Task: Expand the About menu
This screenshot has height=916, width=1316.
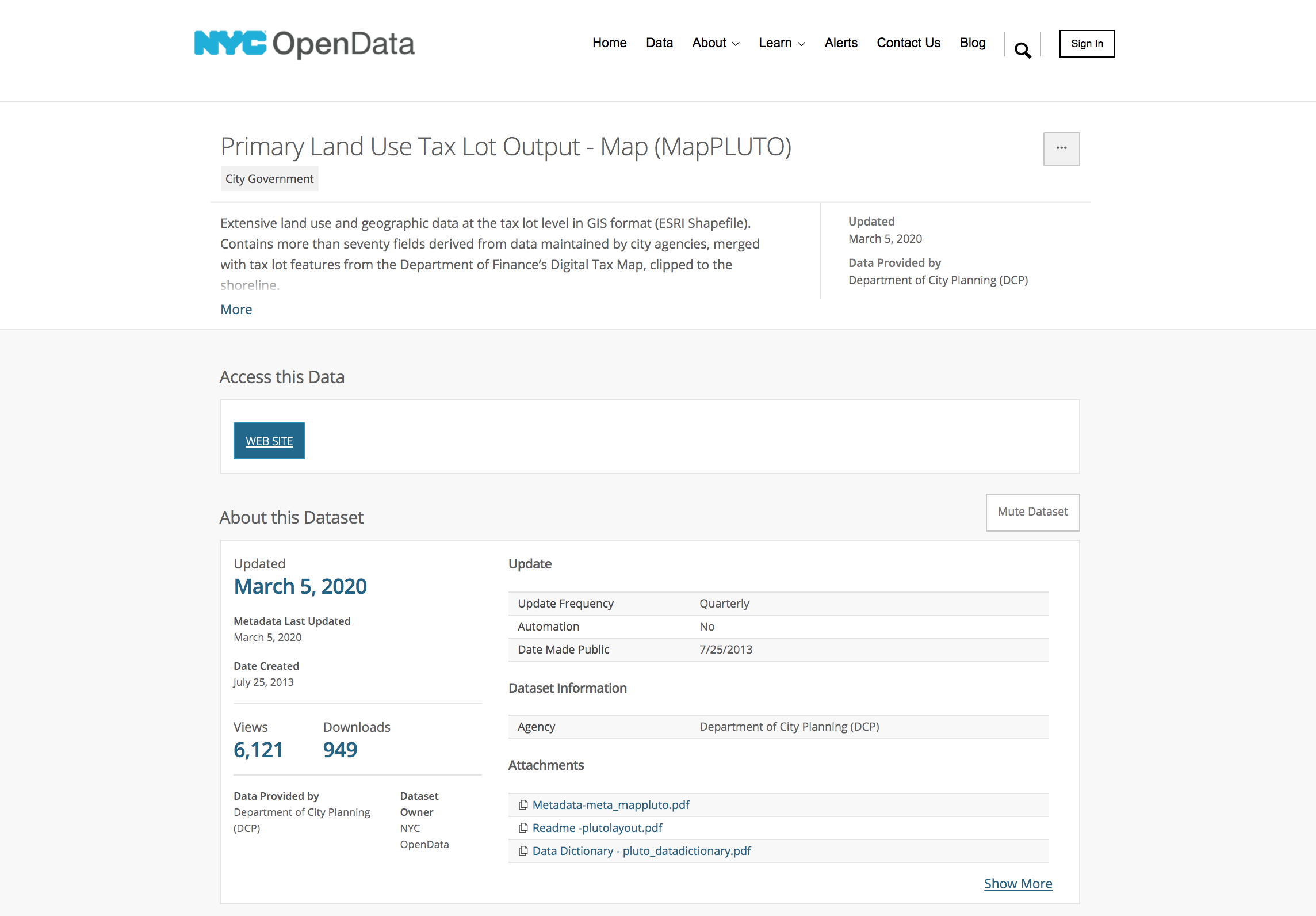Action: (x=716, y=43)
